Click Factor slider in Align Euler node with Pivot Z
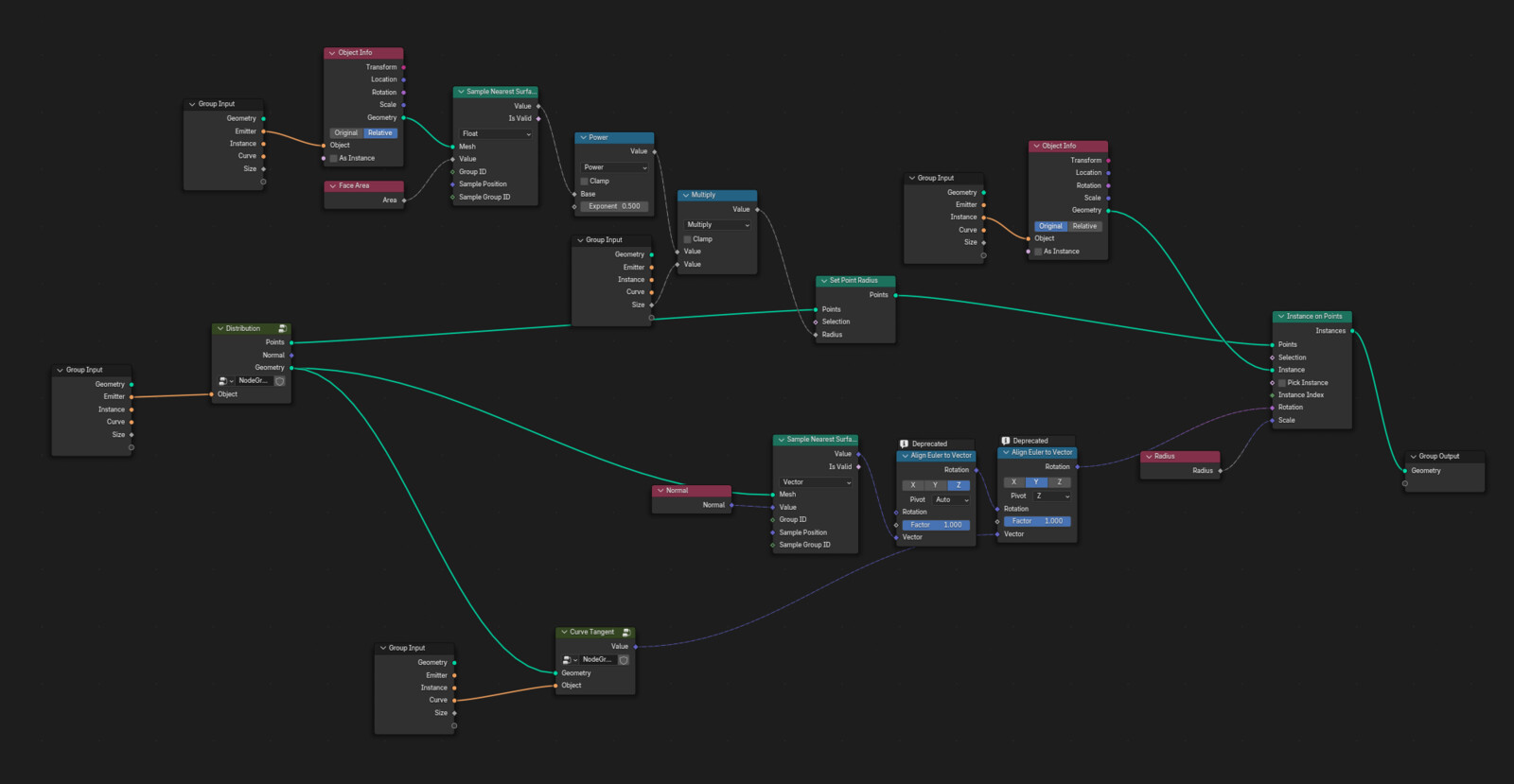 [1038, 521]
